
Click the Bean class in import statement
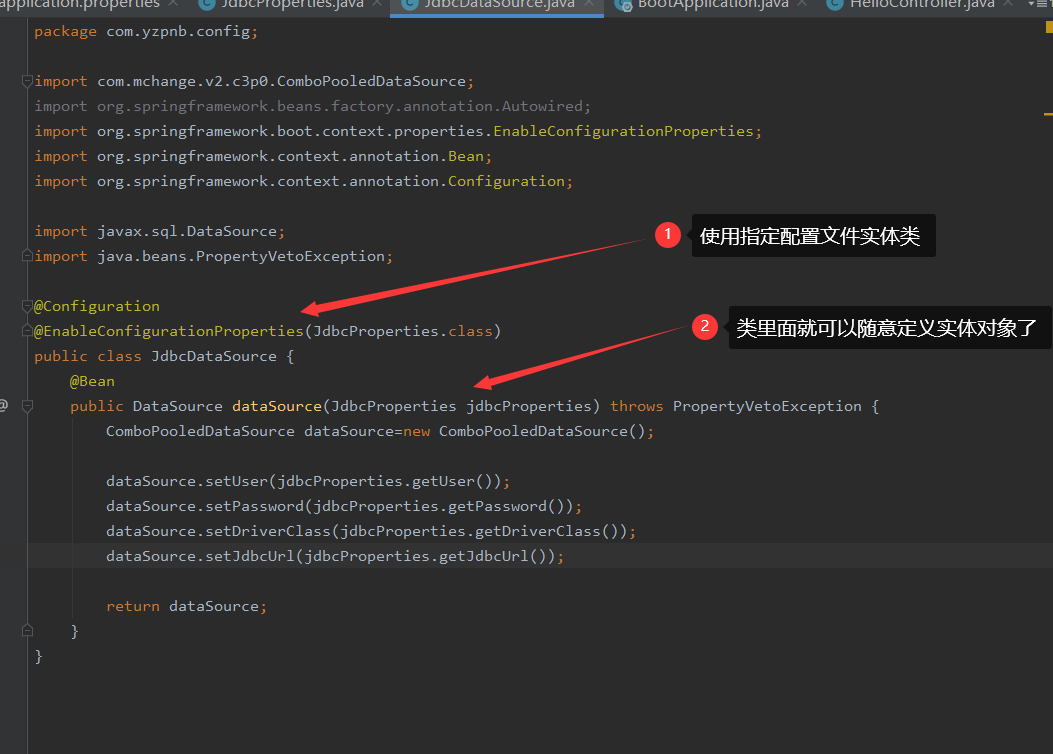tap(465, 156)
